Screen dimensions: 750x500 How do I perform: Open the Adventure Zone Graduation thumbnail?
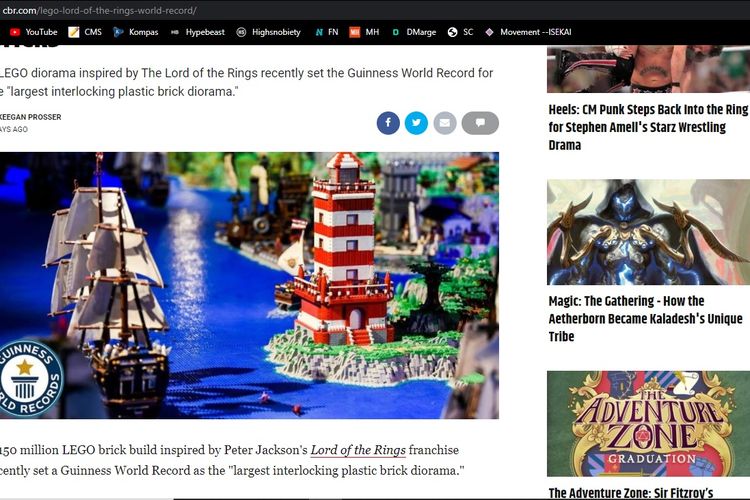[647, 423]
